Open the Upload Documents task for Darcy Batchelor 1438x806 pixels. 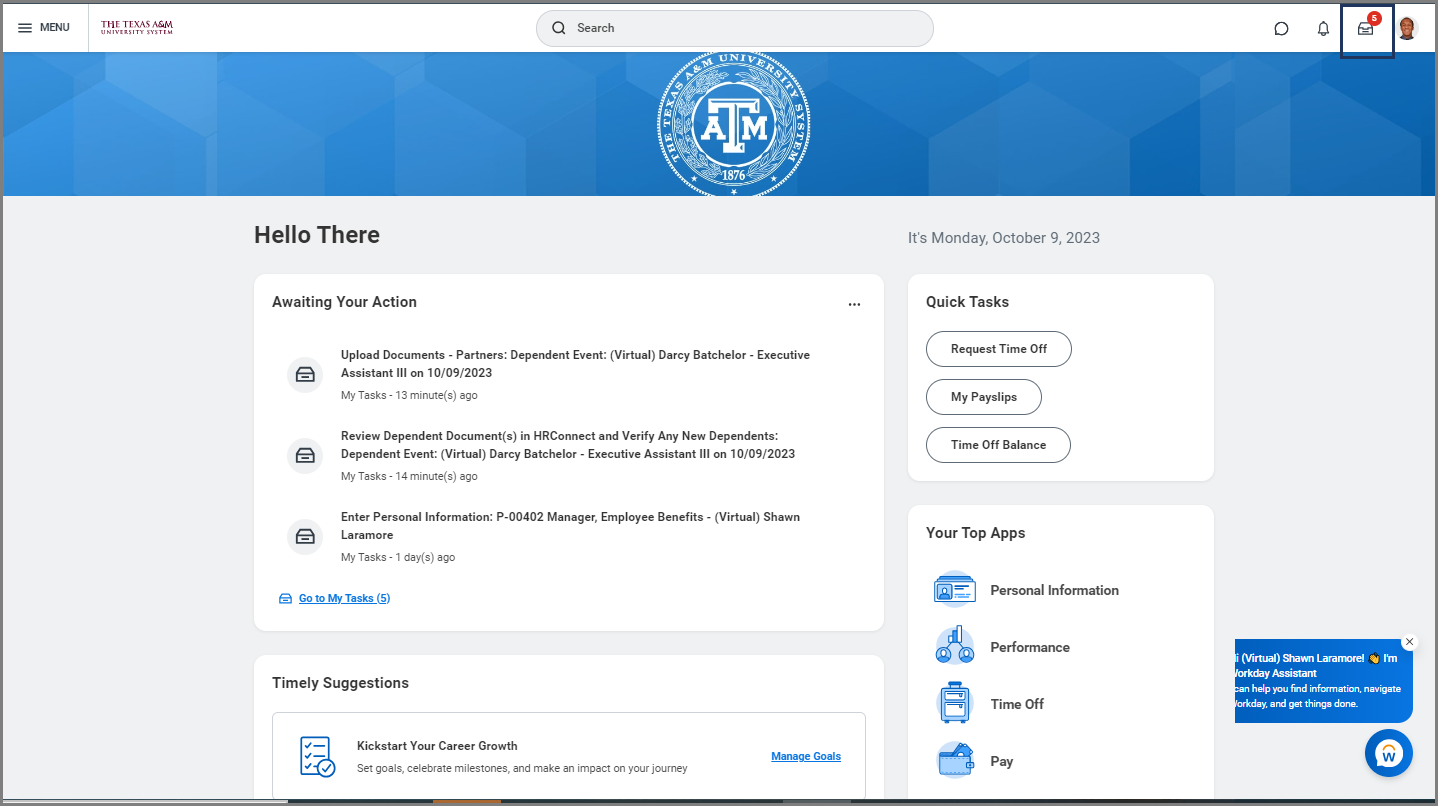coord(575,364)
